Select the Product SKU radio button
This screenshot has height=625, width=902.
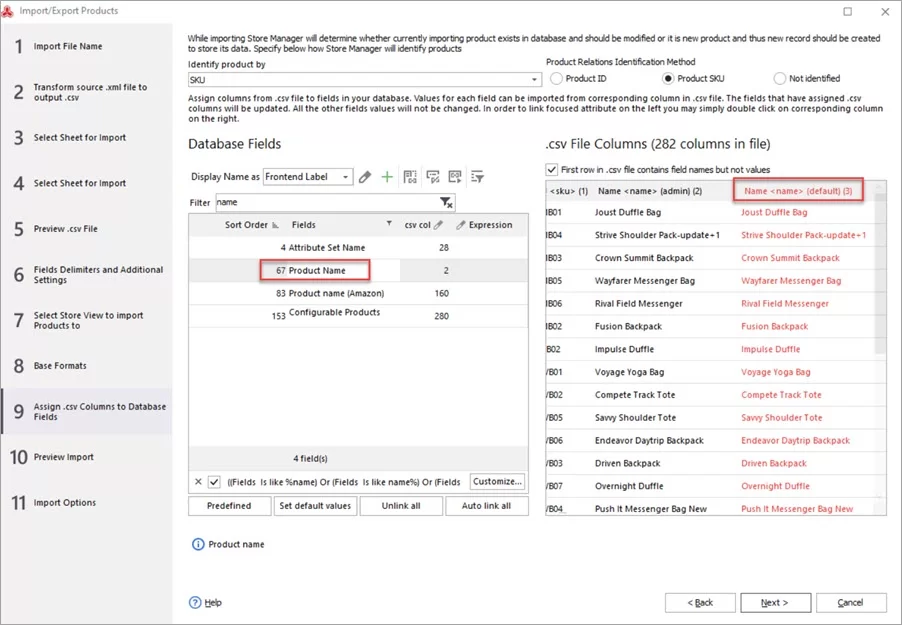pos(668,78)
